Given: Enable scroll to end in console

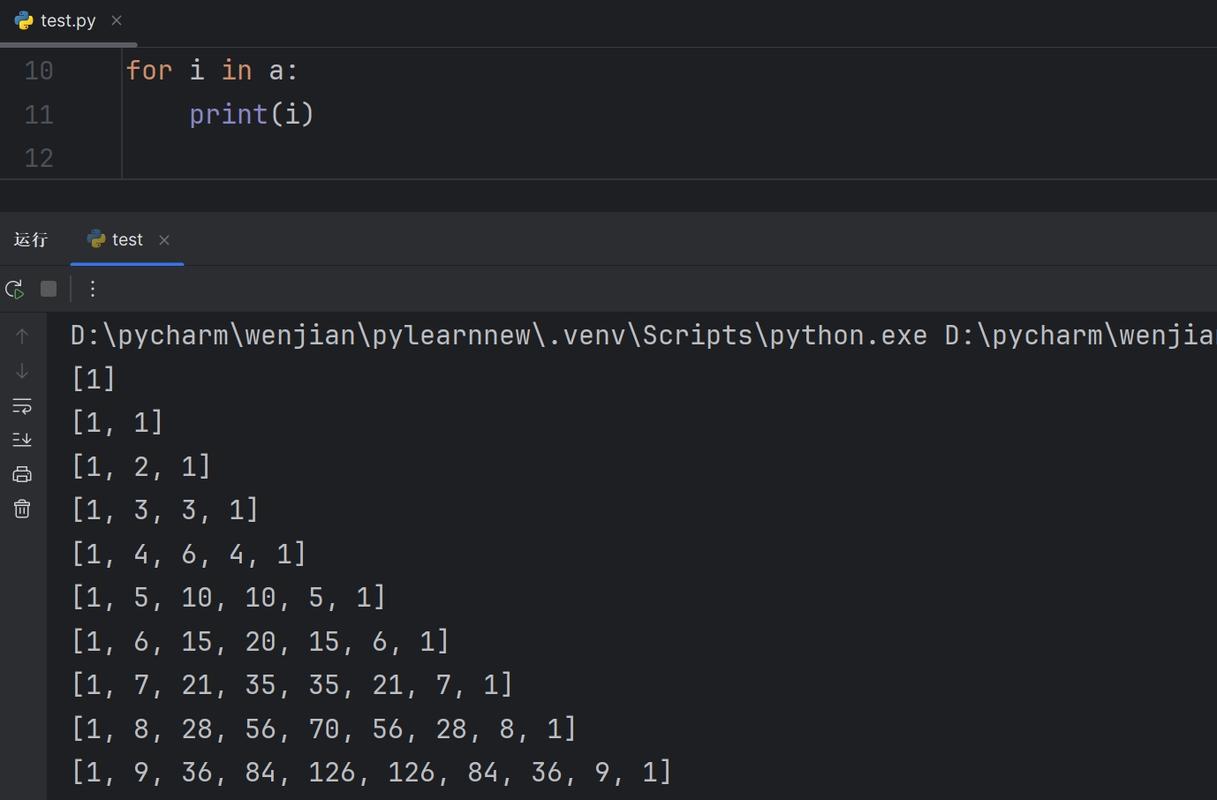Looking at the screenshot, I should [x=22, y=439].
